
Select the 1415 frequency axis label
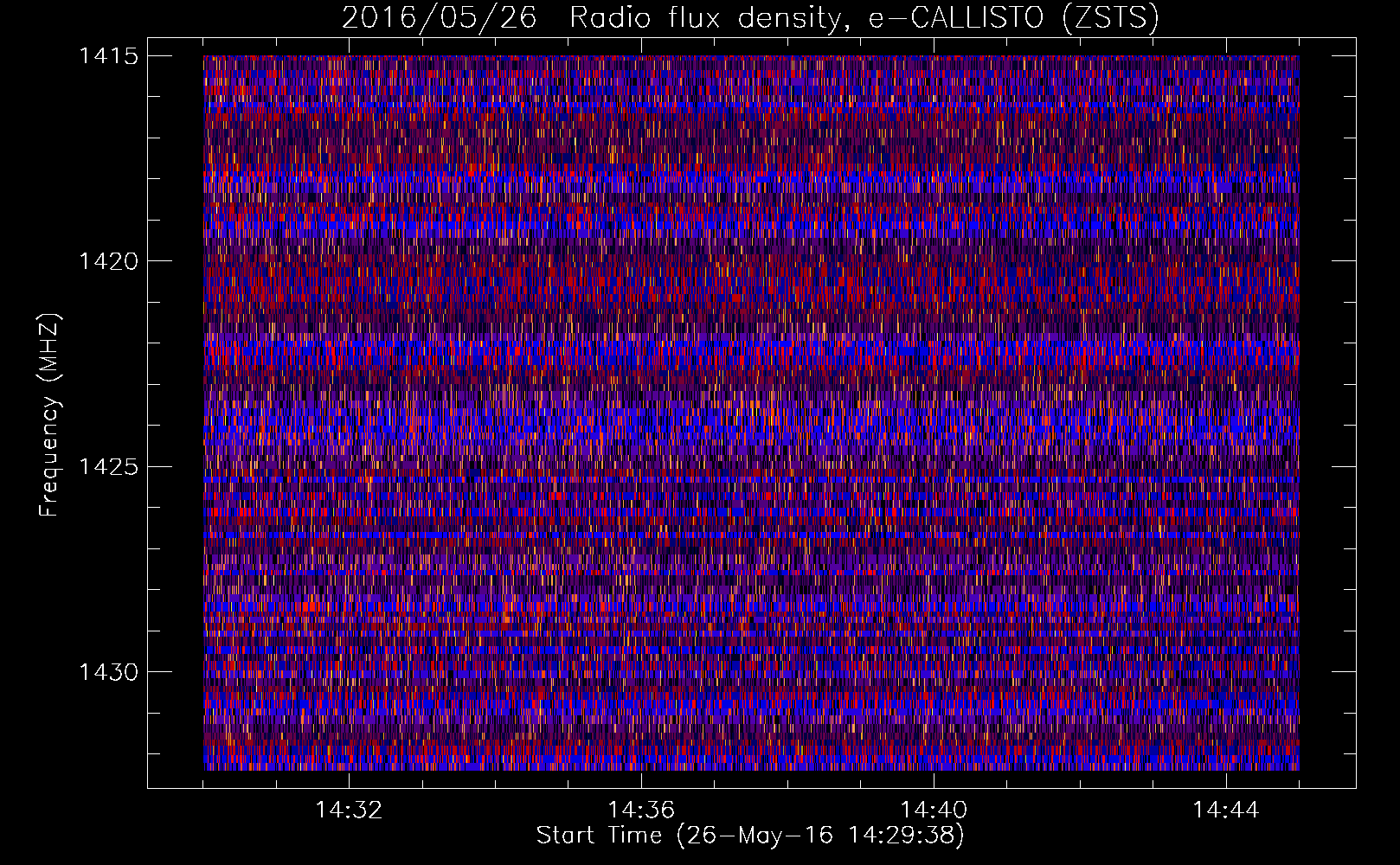[x=108, y=56]
